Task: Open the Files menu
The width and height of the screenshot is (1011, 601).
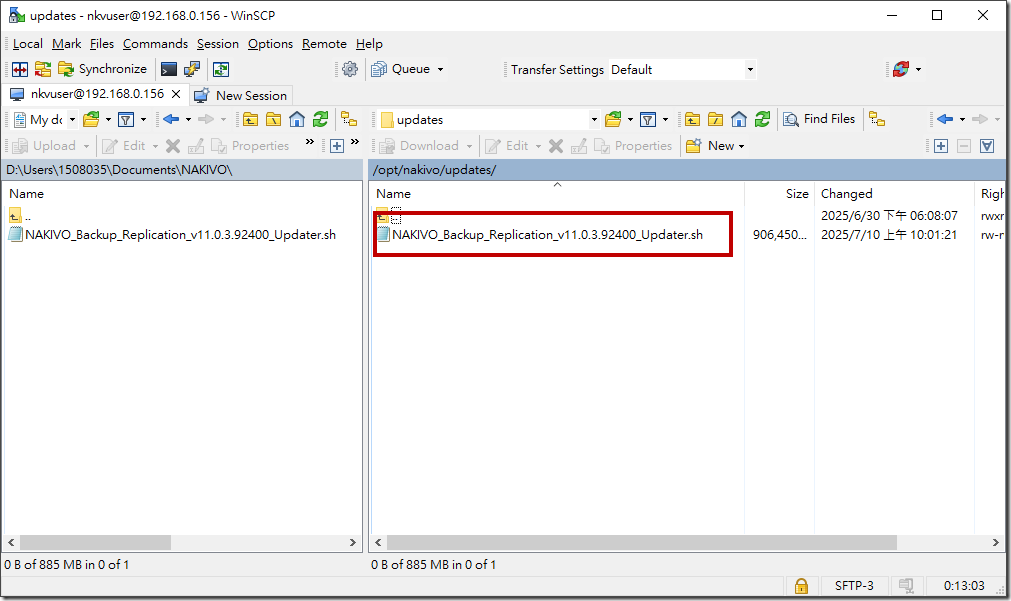Action: tap(102, 44)
